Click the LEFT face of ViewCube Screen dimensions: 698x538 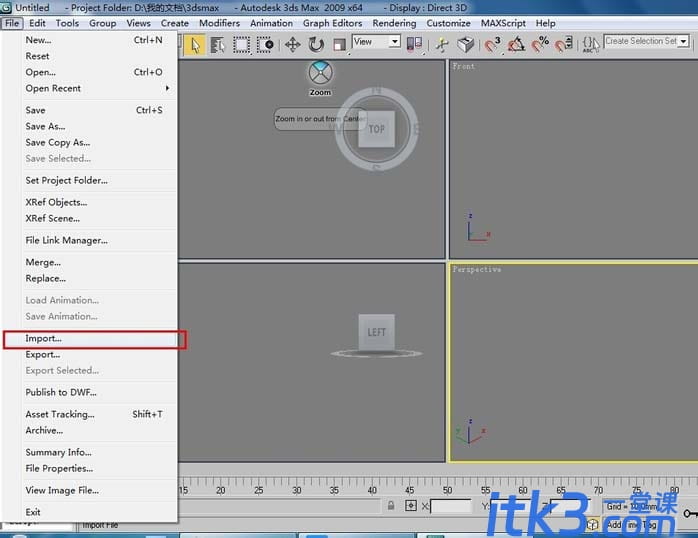click(x=377, y=332)
